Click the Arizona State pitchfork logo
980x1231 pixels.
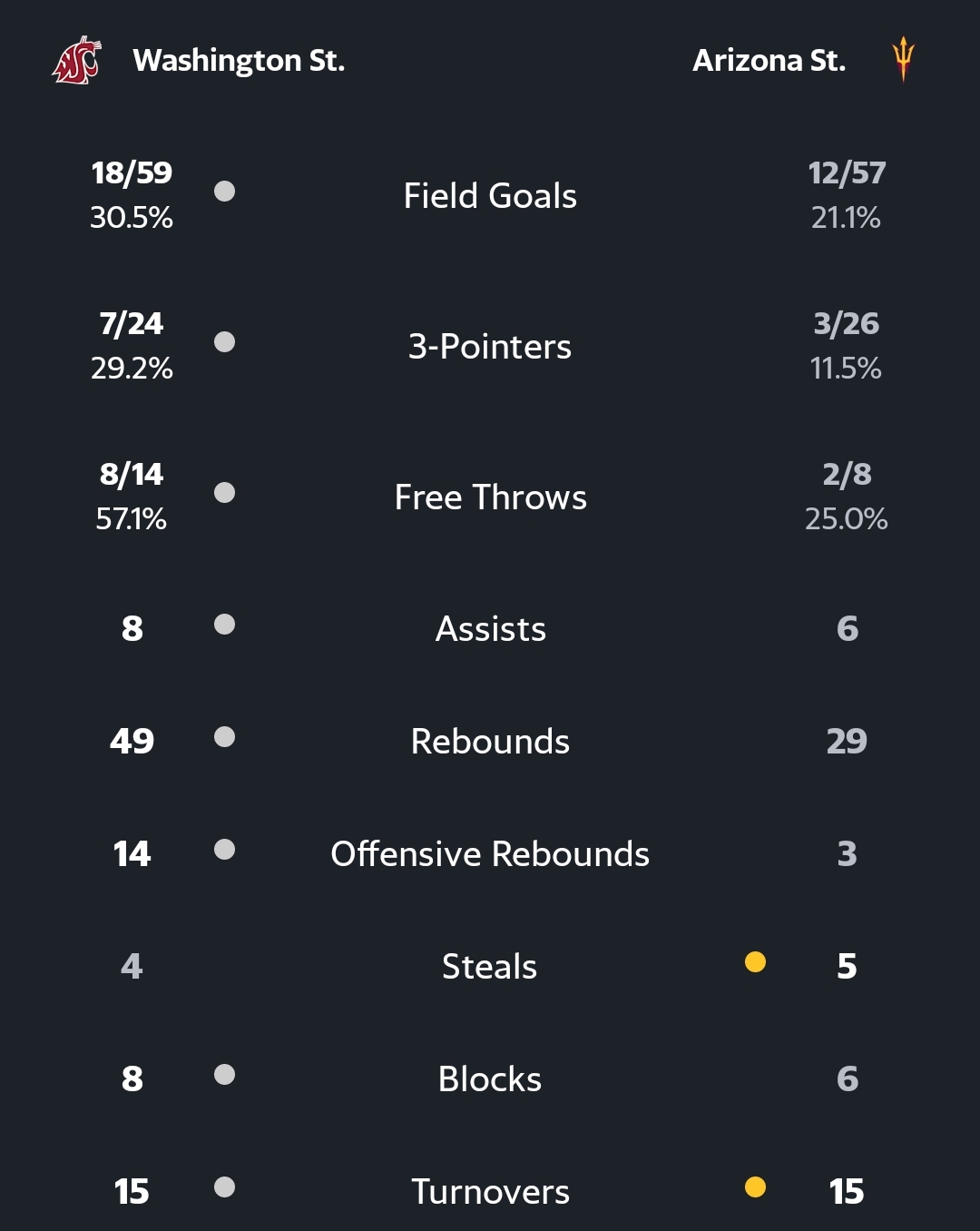point(902,59)
